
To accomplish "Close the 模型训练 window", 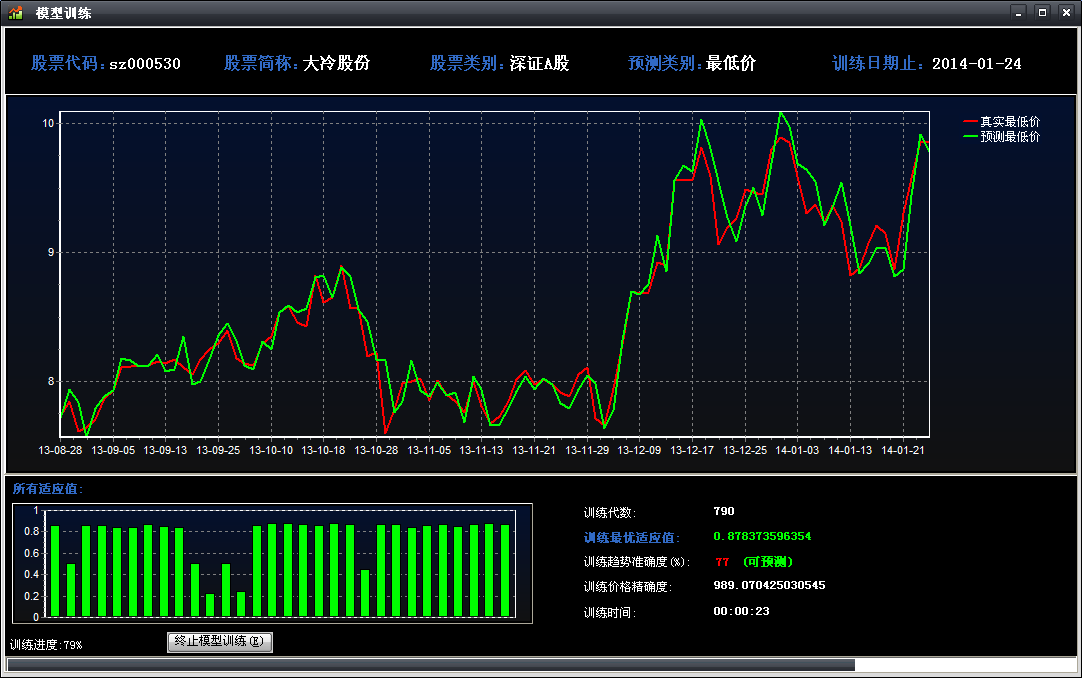I will click(x=1066, y=12).
